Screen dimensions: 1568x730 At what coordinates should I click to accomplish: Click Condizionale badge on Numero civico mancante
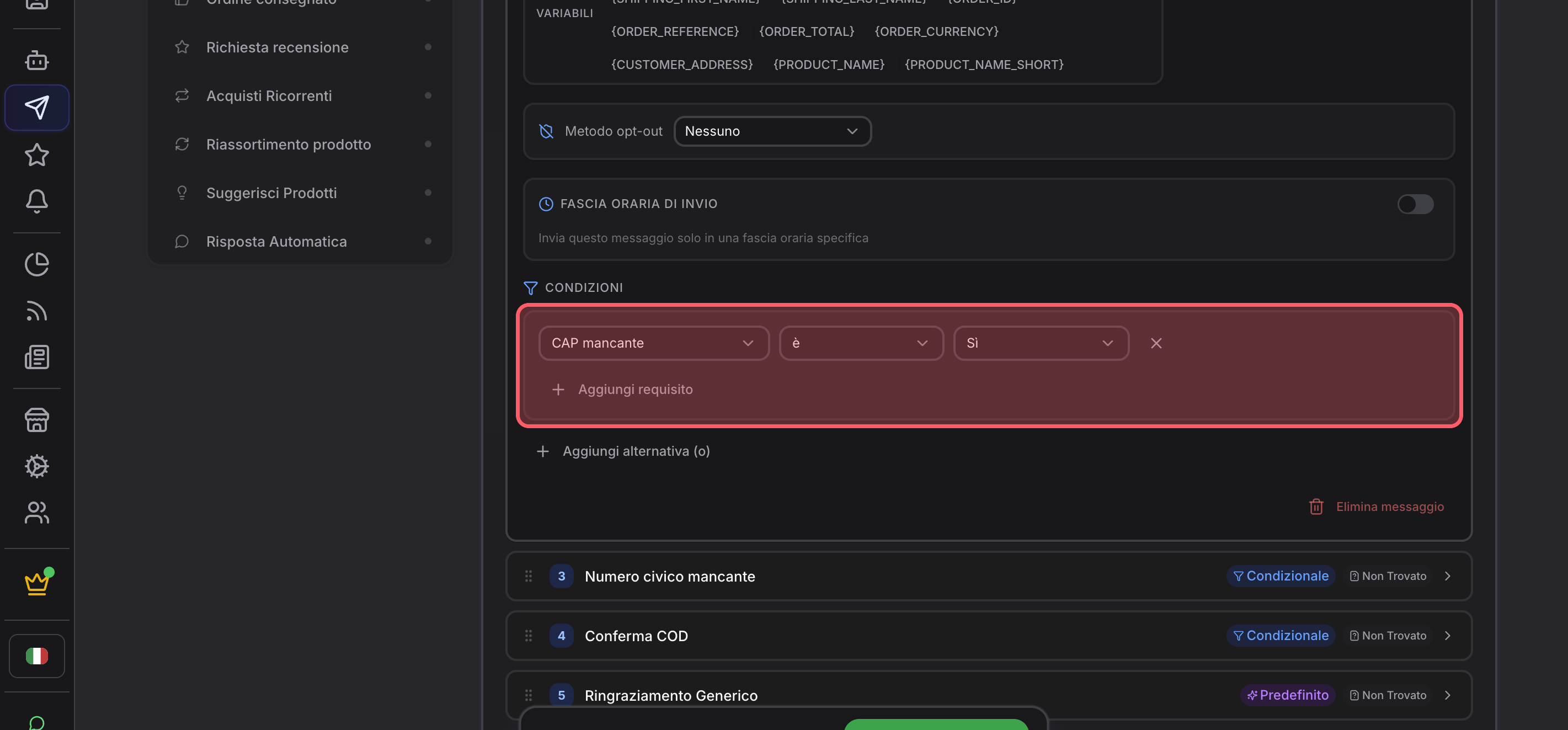coord(1281,576)
